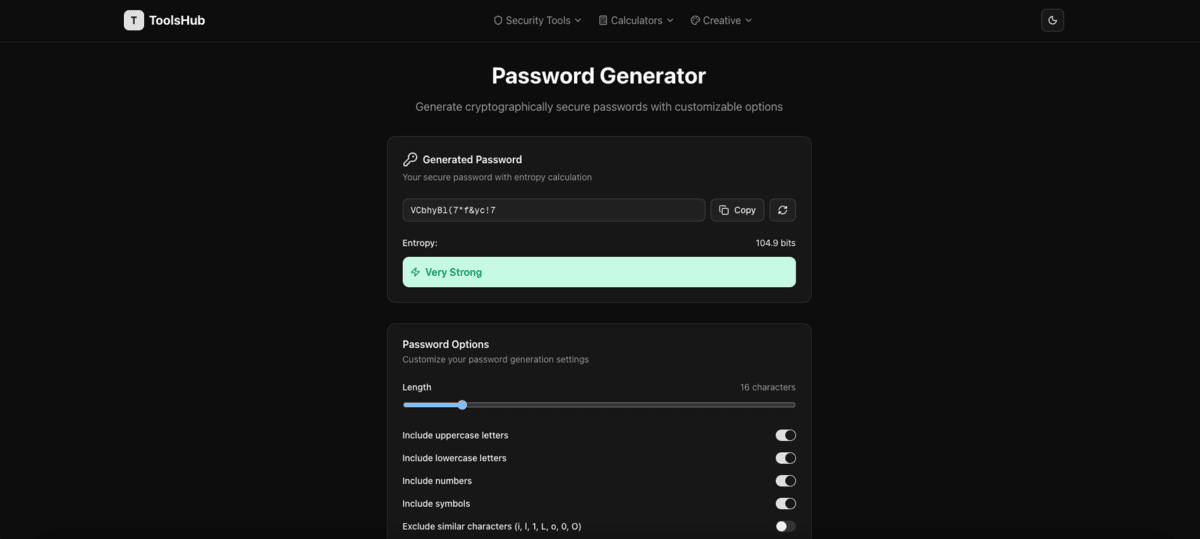Click the ToolsHub T logo icon
The width and height of the screenshot is (1200, 539).
pyautogui.click(x=134, y=20)
